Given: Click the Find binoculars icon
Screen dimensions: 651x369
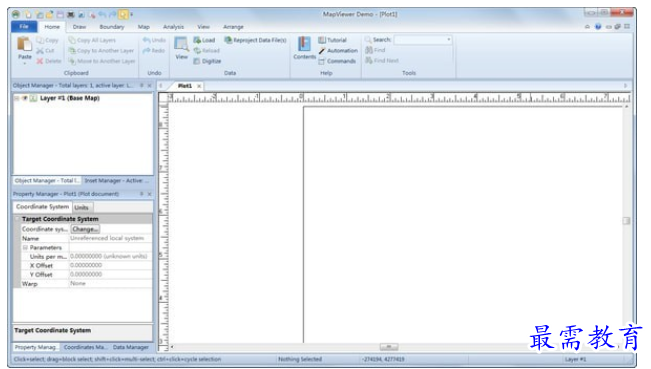Looking at the screenshot, I should pyautogui.click(x=369, y=50).
